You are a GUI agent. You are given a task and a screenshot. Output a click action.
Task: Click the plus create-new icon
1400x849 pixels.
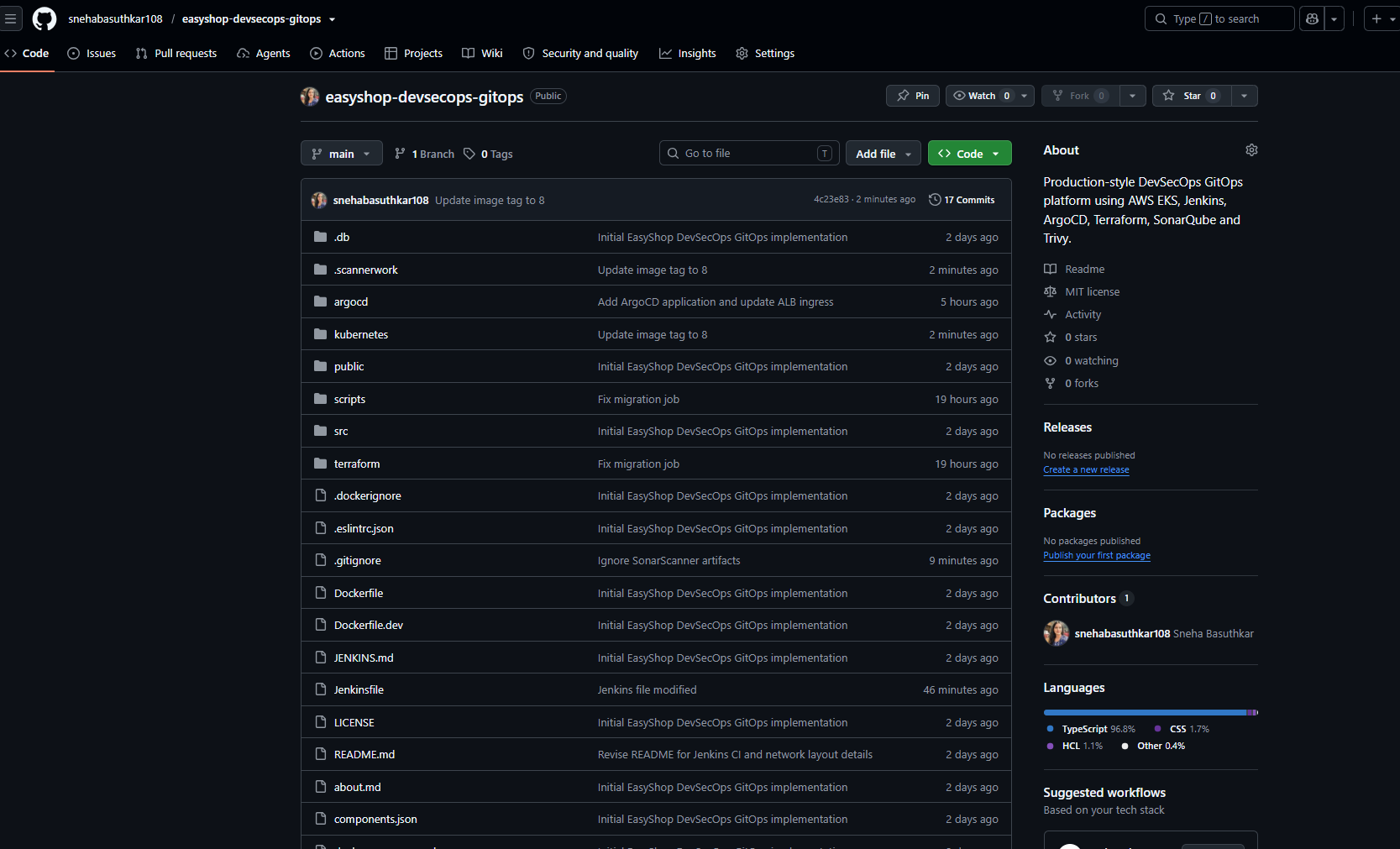point(1376,18)
